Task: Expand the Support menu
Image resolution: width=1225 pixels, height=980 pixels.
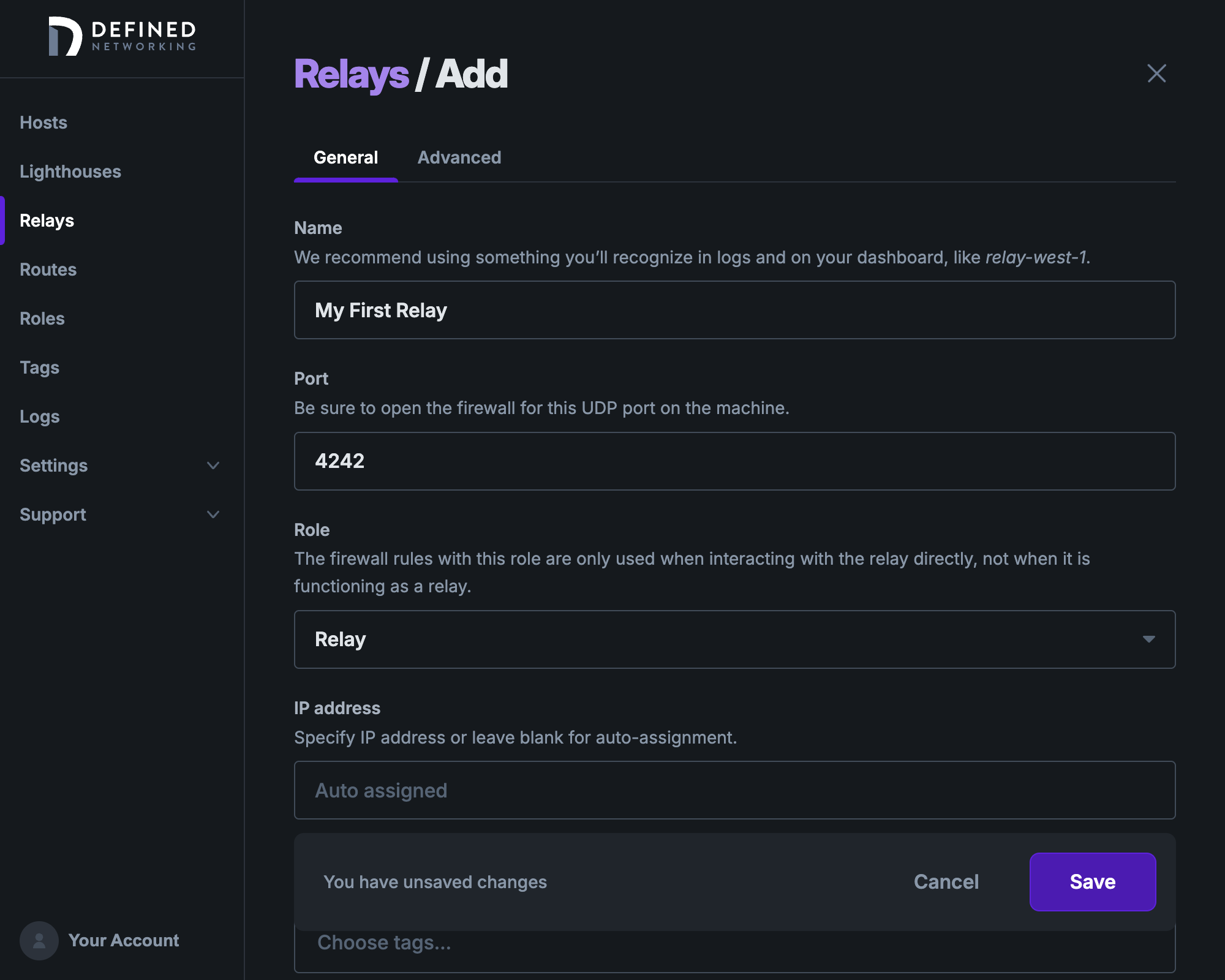Action: 53,514
